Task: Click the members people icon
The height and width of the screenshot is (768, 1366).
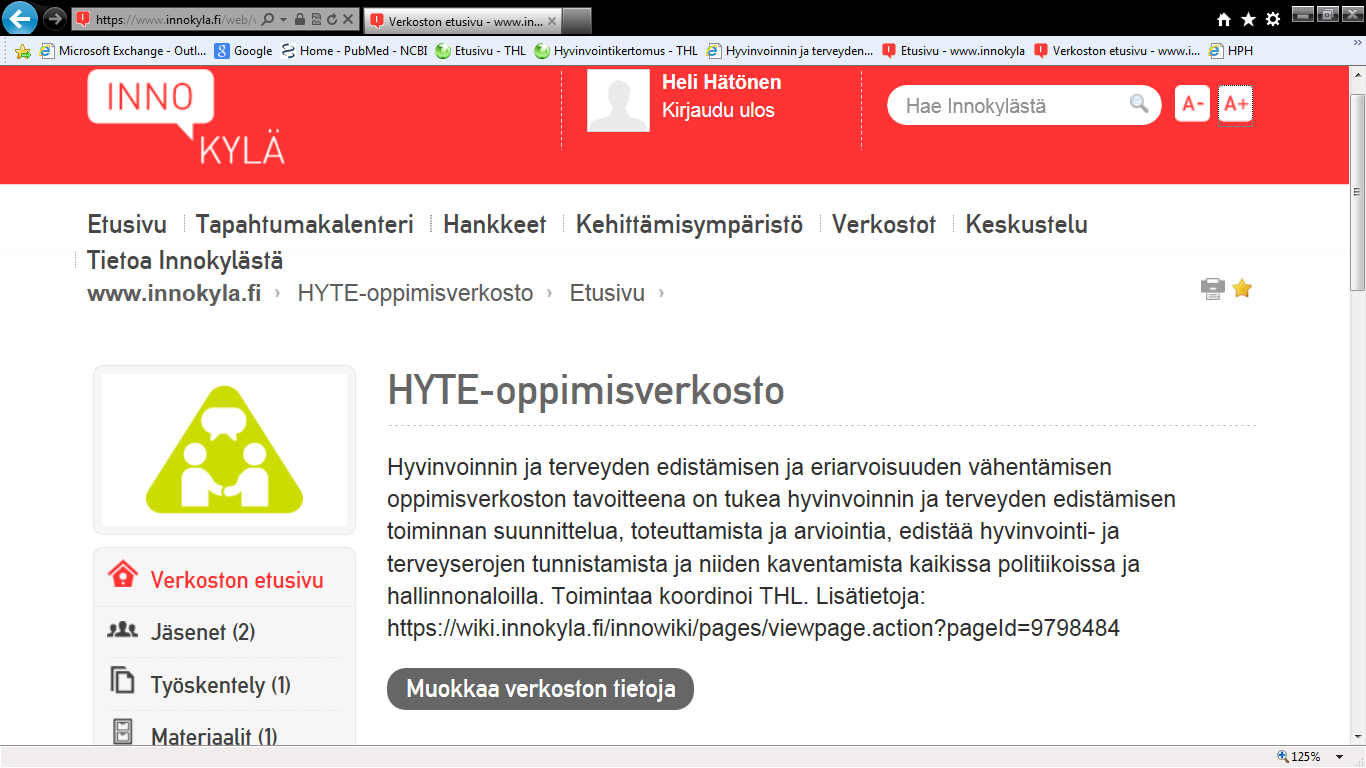Action: pos(122,630)
